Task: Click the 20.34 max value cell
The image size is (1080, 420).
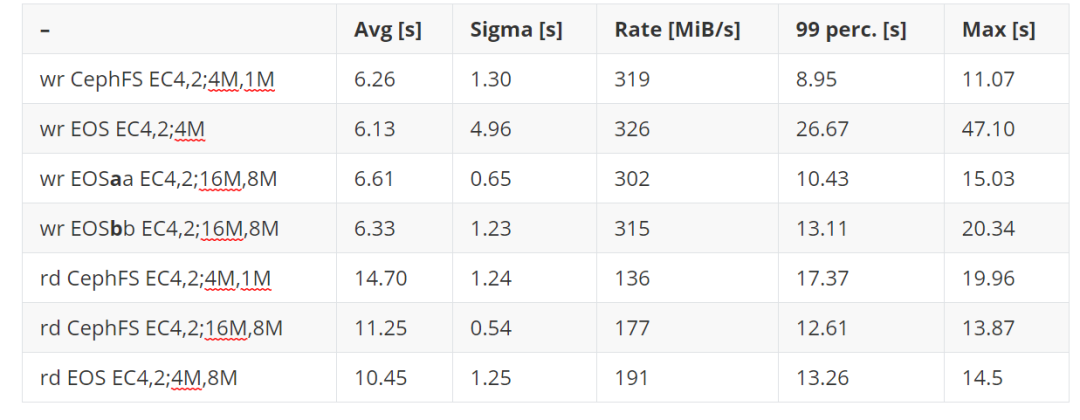Action: 988,229
